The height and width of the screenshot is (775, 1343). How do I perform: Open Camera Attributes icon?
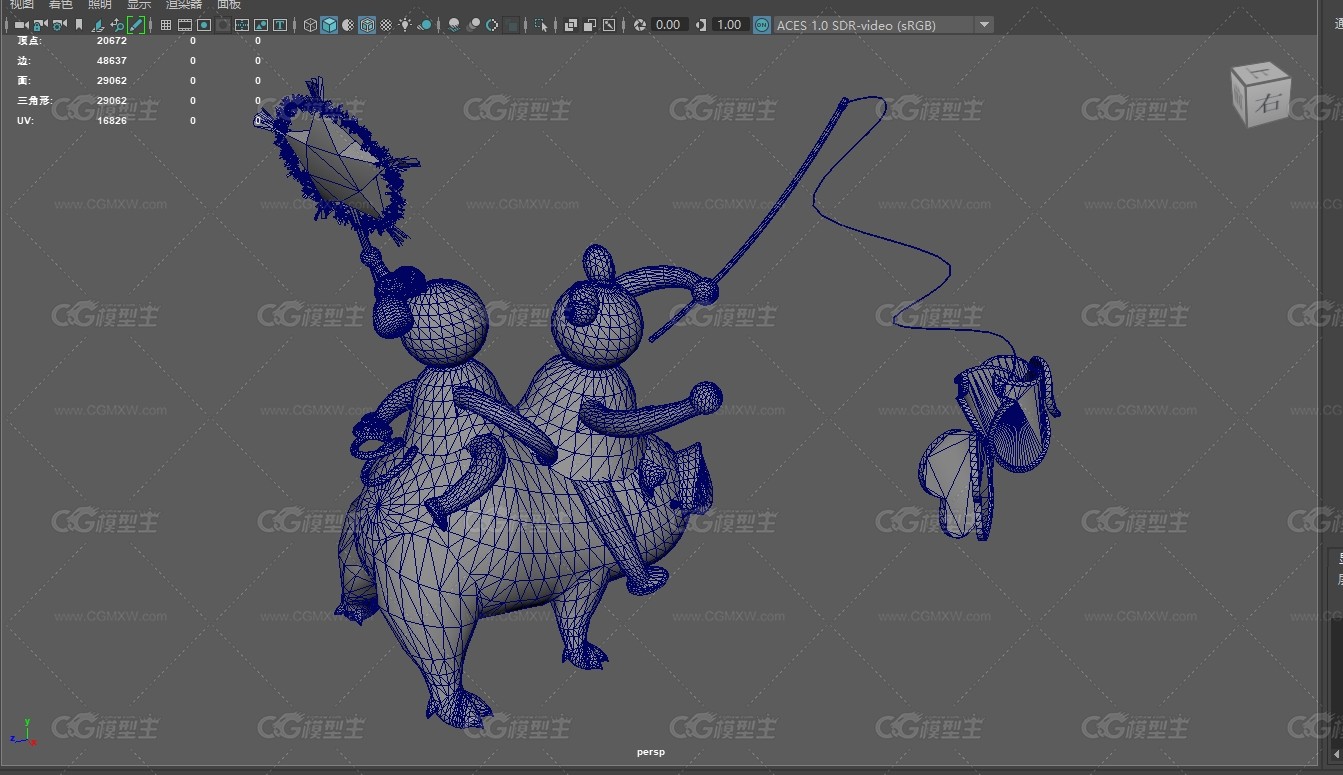tap(60, 25)
